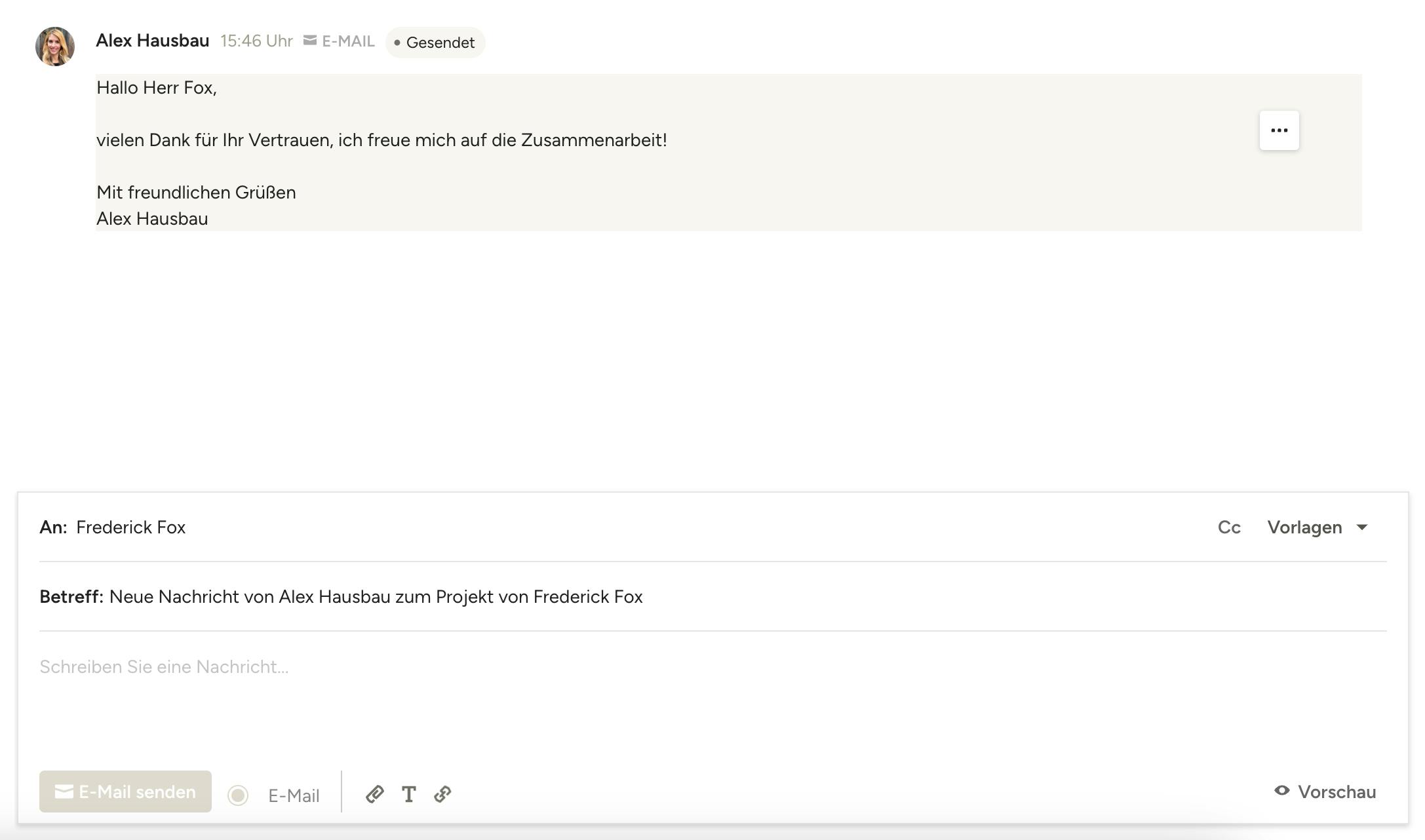Click the Mit freundlichen Grüßen closing line

pyautogui.click(x=196, y=193)
